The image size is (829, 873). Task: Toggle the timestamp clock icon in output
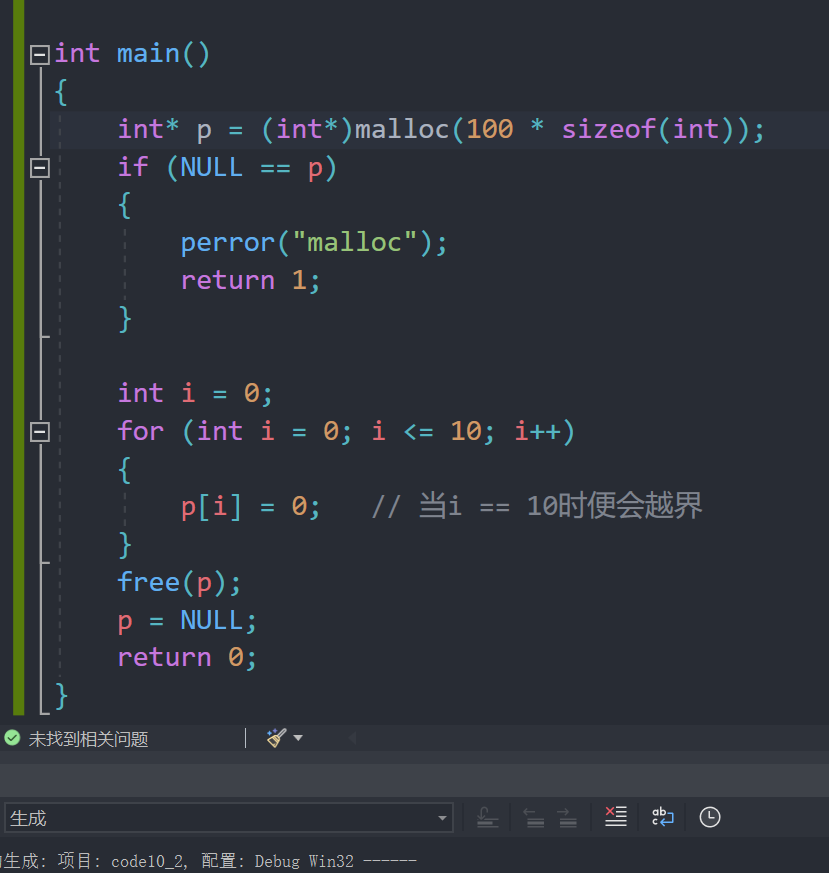[x=710, y=817]
